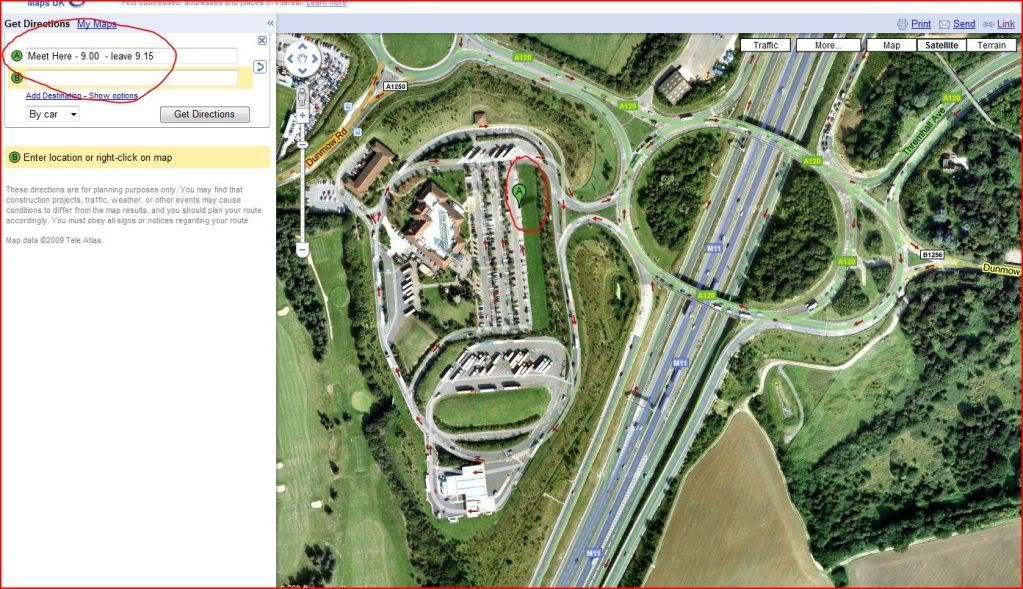This screenshot has height=589, width=1023.
Task: Click the zoom slider handle
Action: [302, 144]
